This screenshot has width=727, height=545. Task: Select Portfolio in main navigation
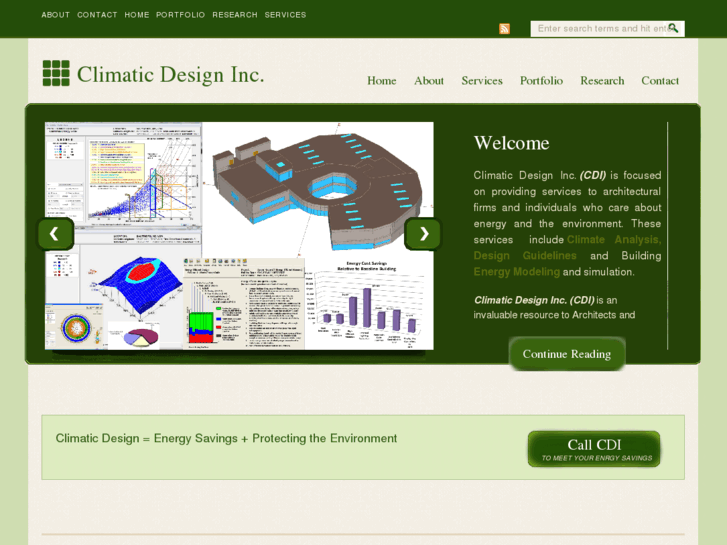click(541, 81)
